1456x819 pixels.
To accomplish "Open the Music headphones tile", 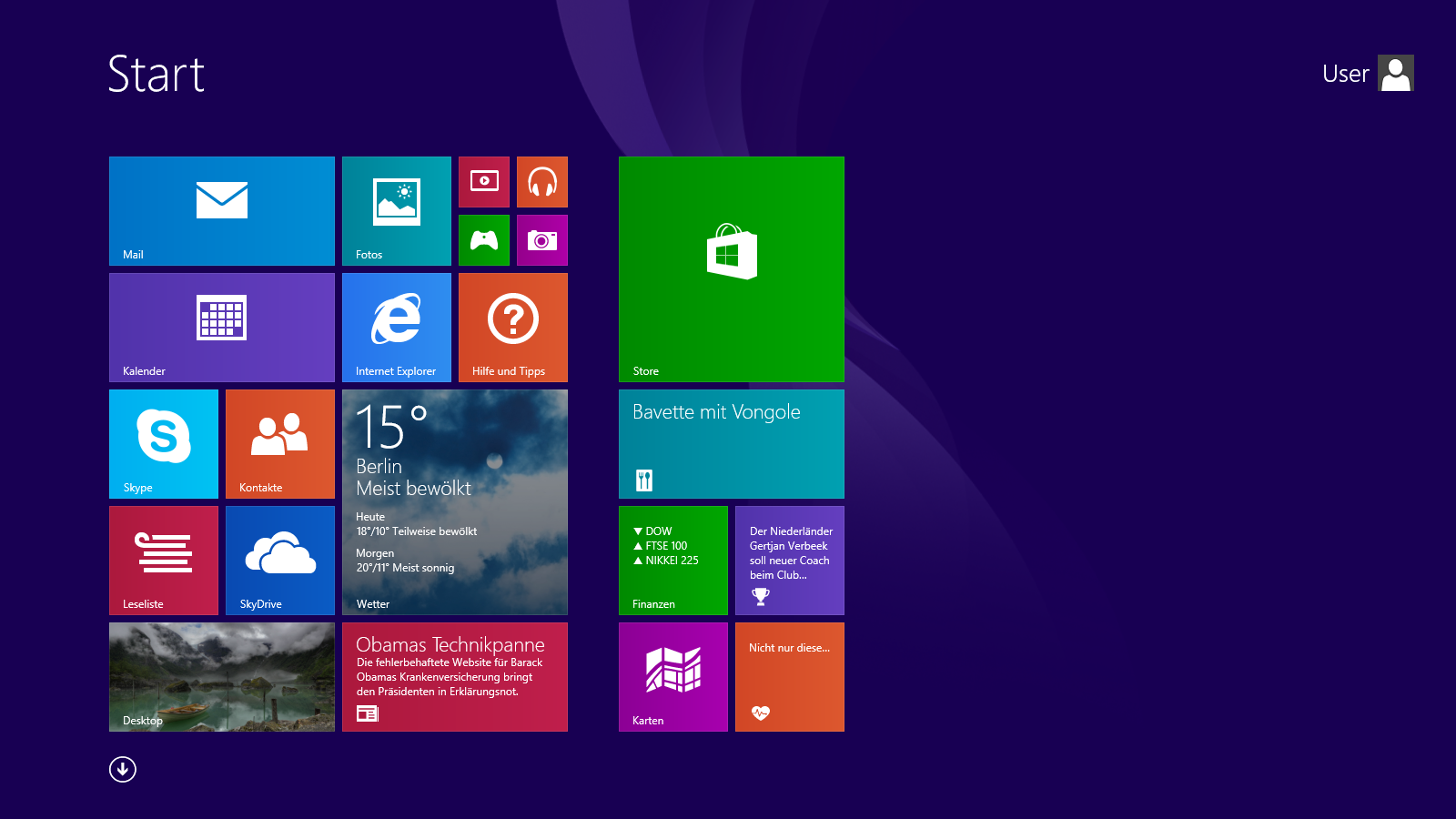I will click(542, 182).
